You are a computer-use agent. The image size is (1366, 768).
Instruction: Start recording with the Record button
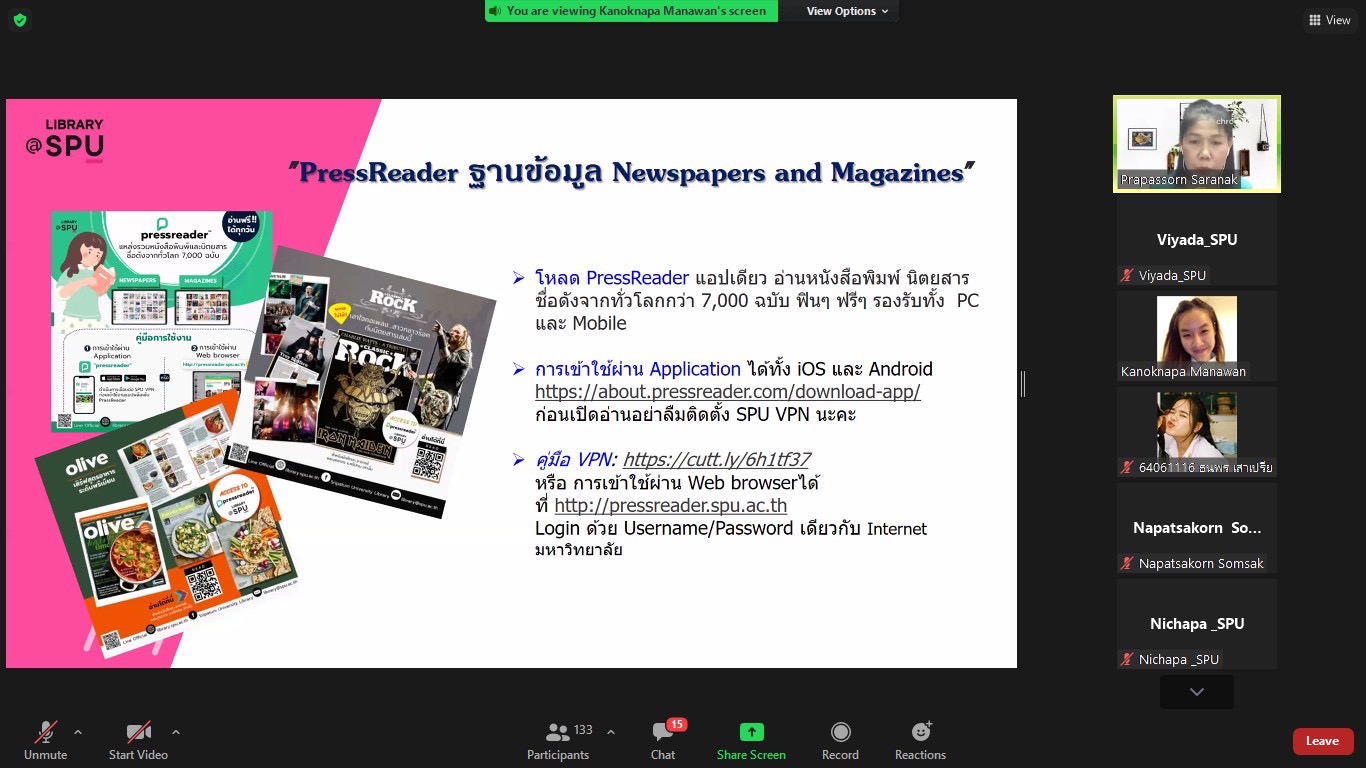pyautogui.click(x=840, y=741)
